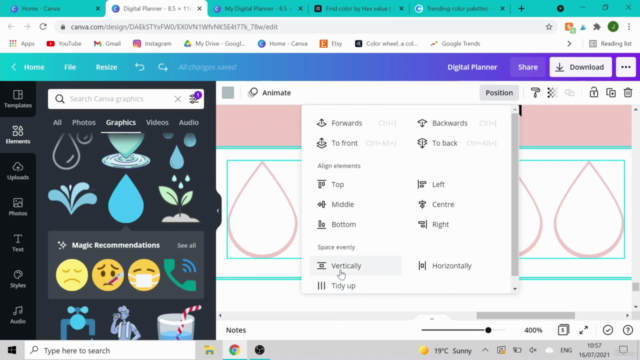Collapse the side panel with the arrow handle

pyautogui.click(x=218, y=211)
